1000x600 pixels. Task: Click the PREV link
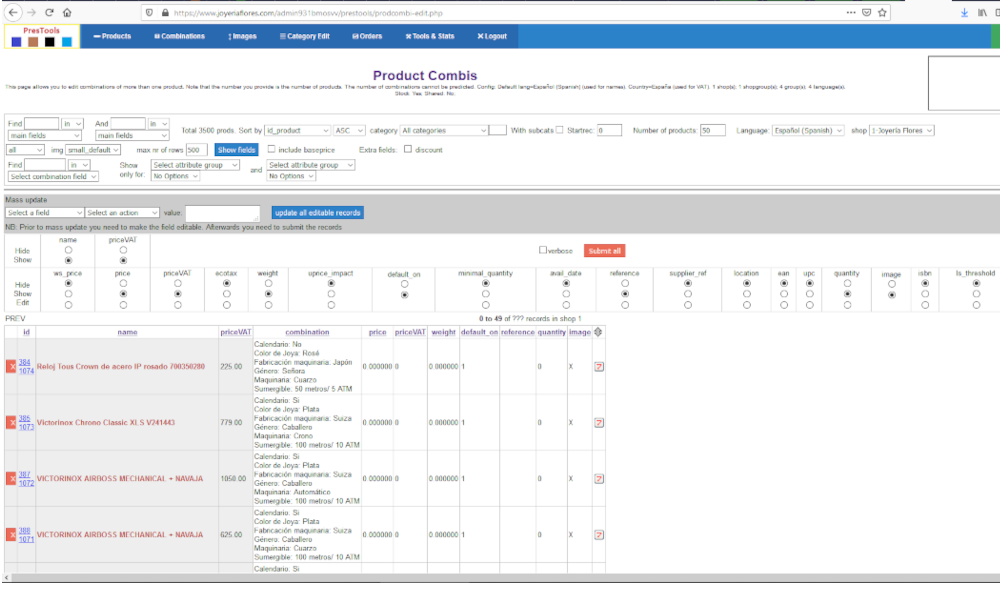pos(15,318)
